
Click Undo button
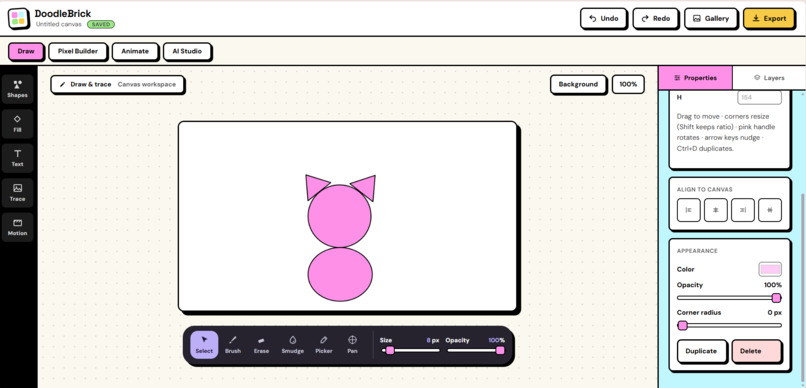[x=603, y=19]
